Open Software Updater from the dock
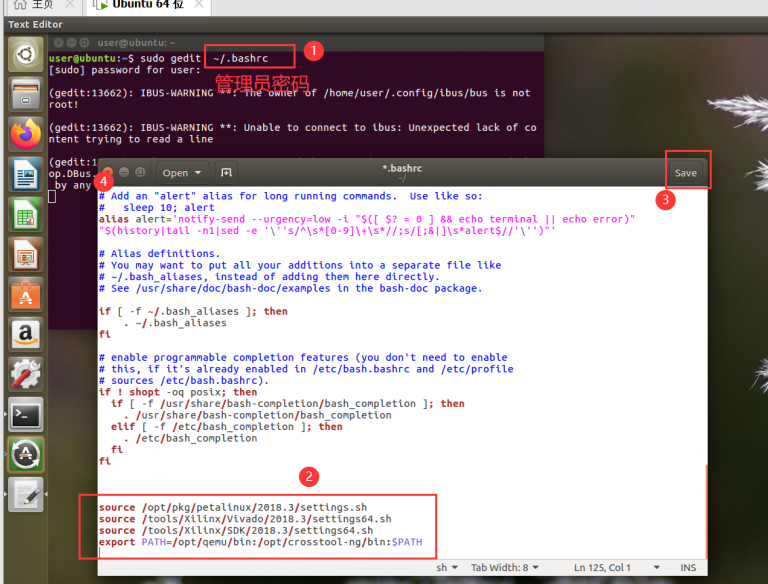The width and height of the screenshot is (768, 584). tap(25, 454)
